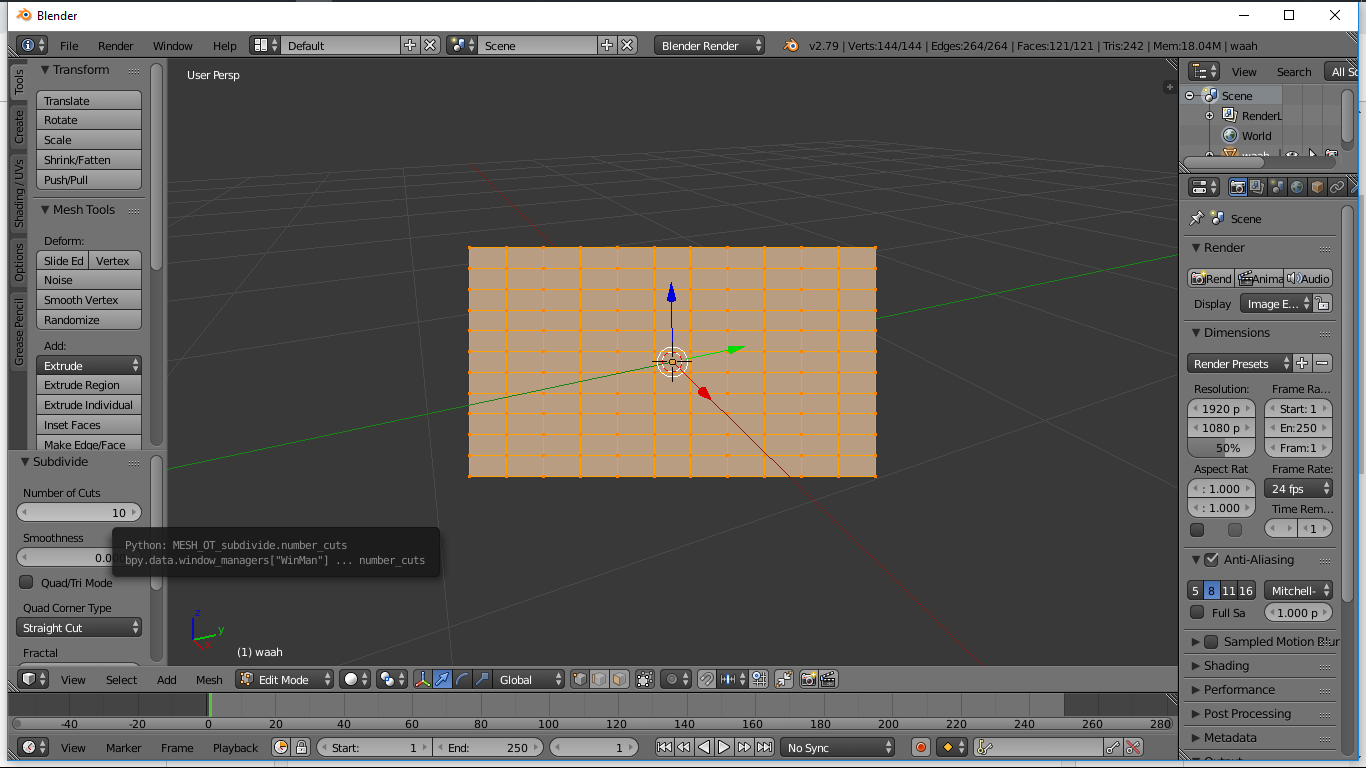
Task: Click the Inset Faces button
Action: 89,425
